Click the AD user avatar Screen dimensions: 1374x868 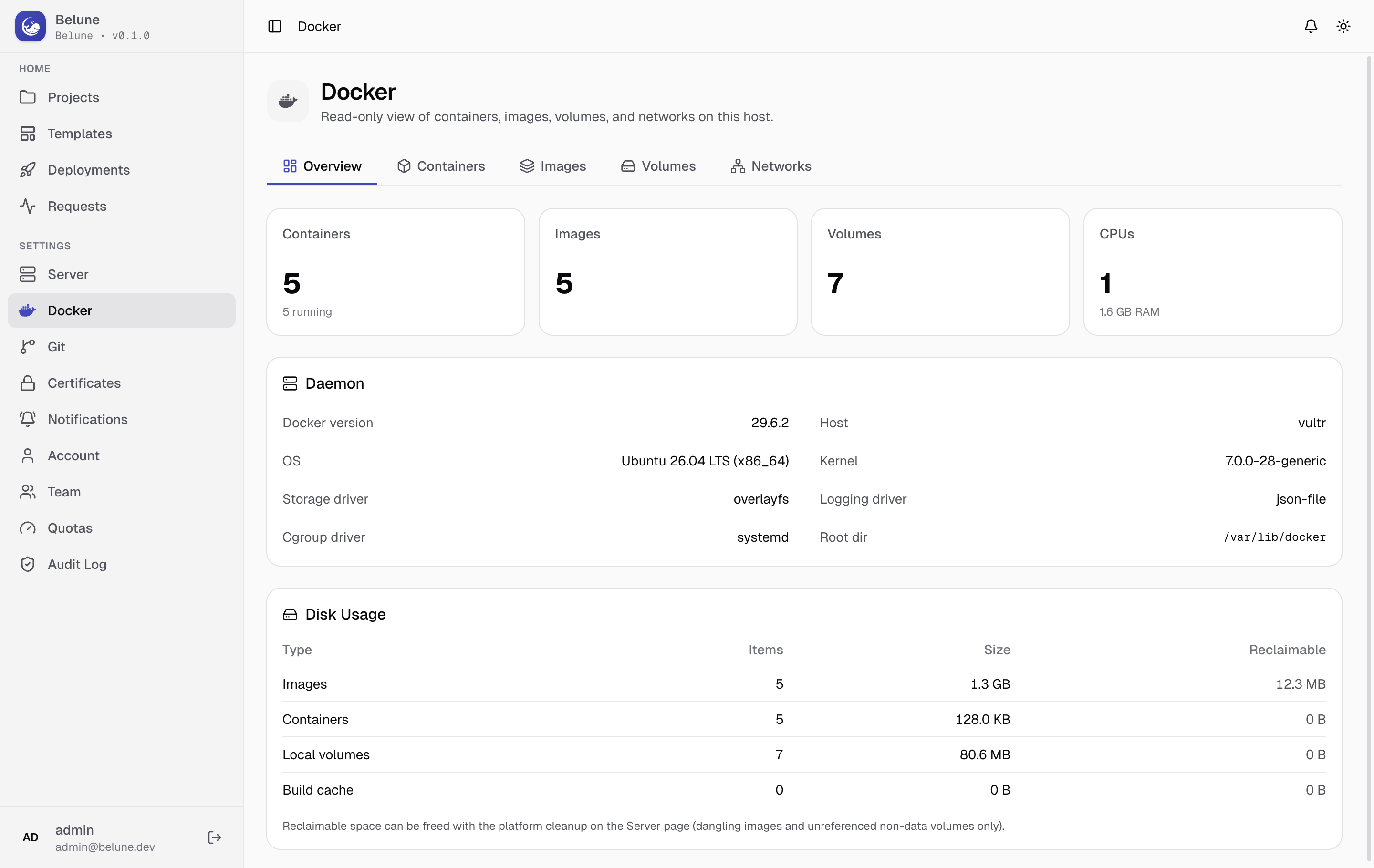coord(30,837)
